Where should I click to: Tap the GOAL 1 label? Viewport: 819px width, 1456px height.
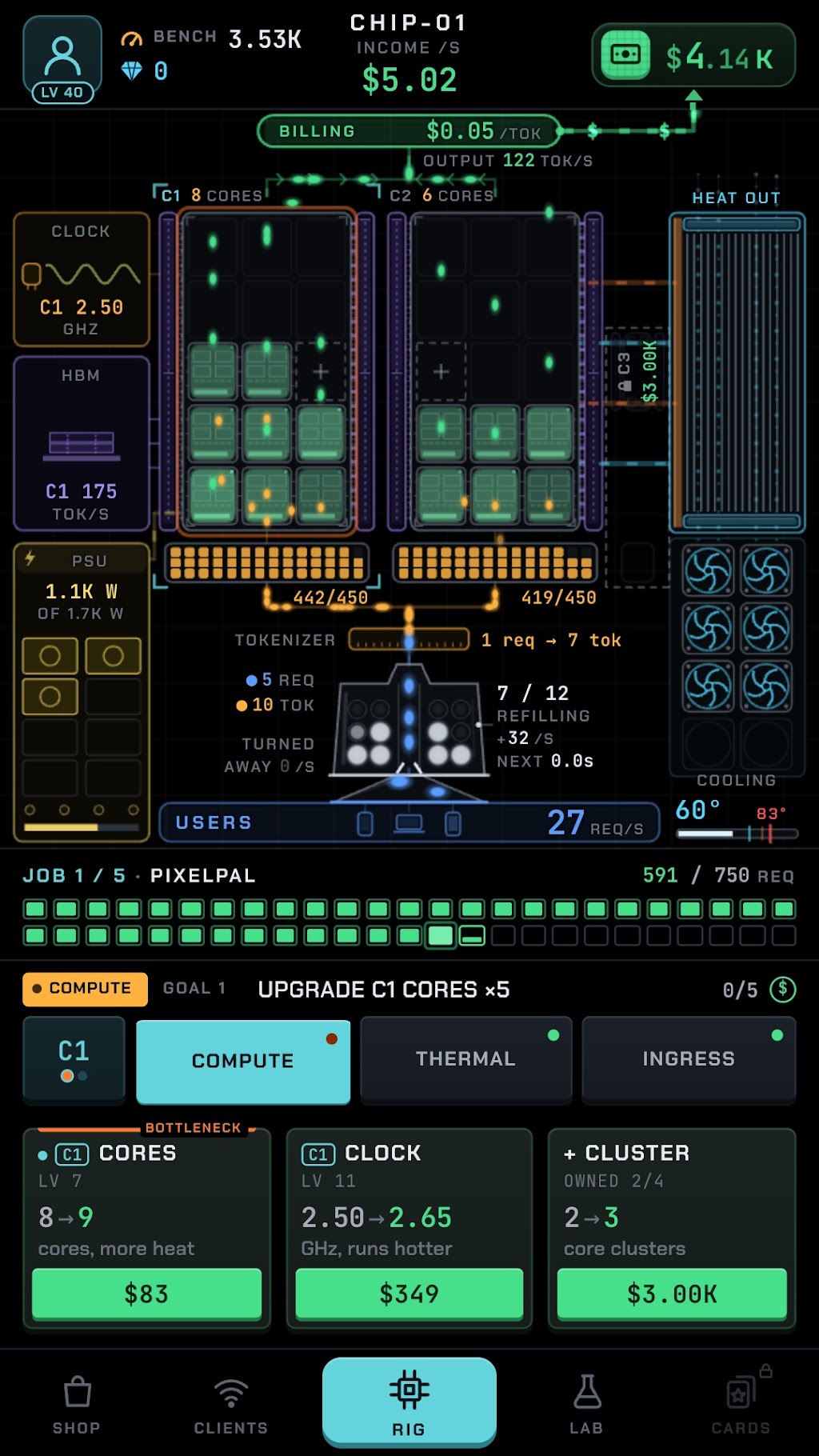click(194, 989)
